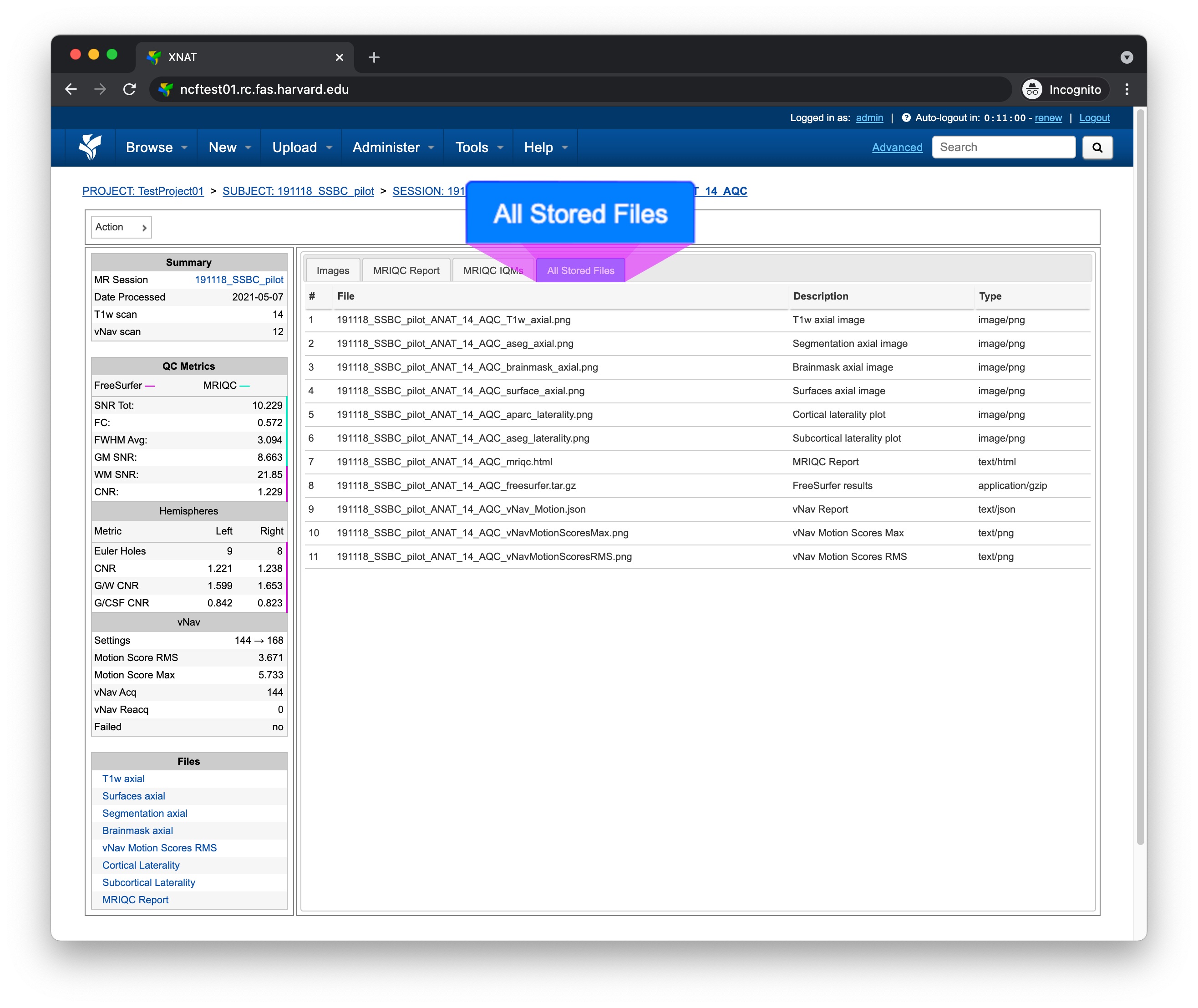
Task: Click in the Search input field
Action: (x=1003, y=148)
